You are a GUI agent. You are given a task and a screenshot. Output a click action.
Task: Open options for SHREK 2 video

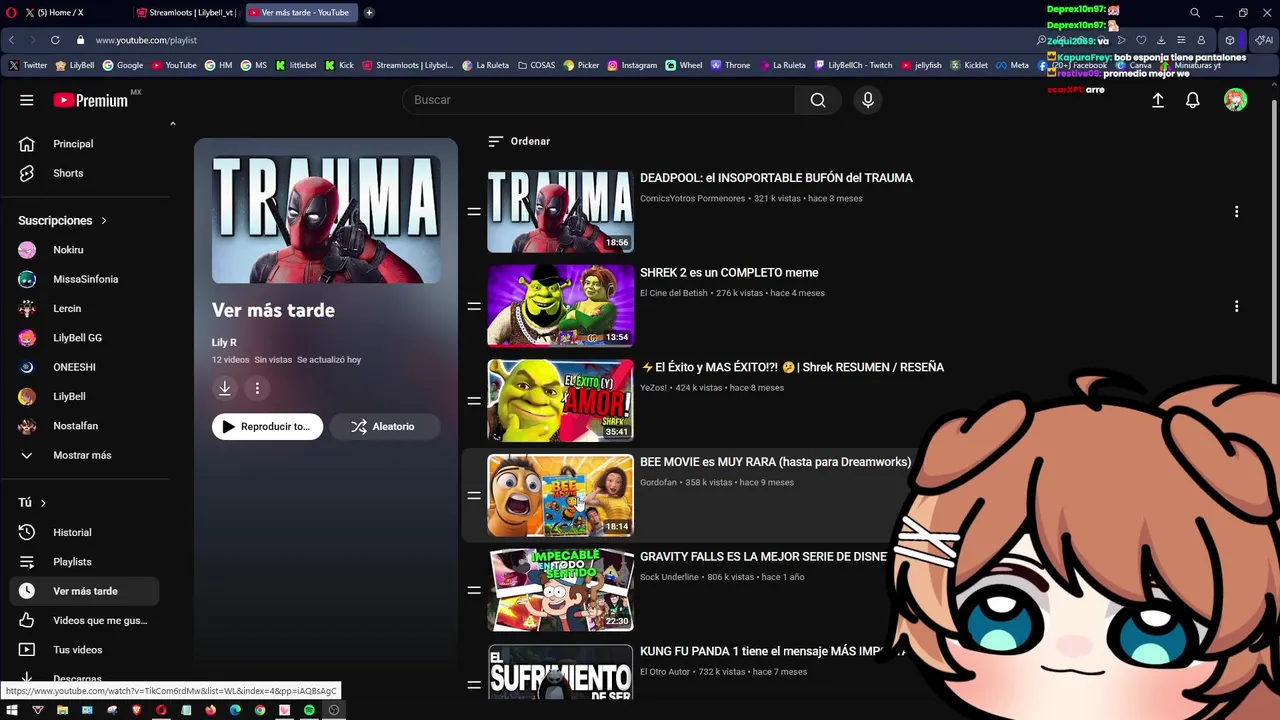pyautogui.click(x=1236, y=306)
